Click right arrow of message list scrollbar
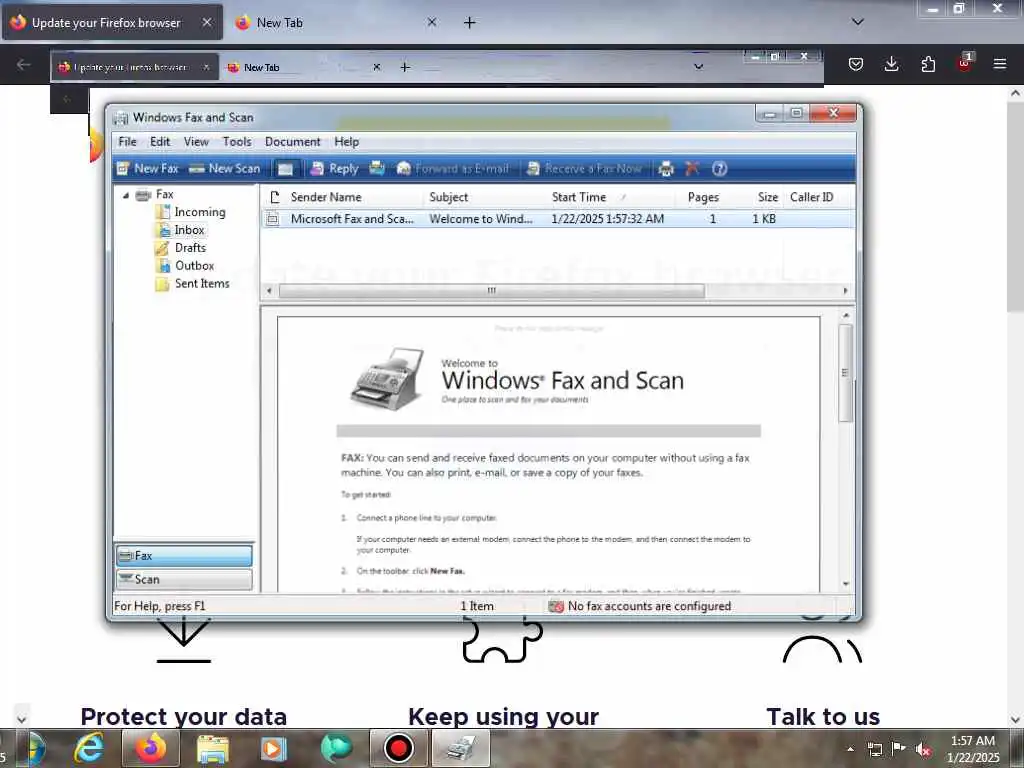 coord(846,291)
